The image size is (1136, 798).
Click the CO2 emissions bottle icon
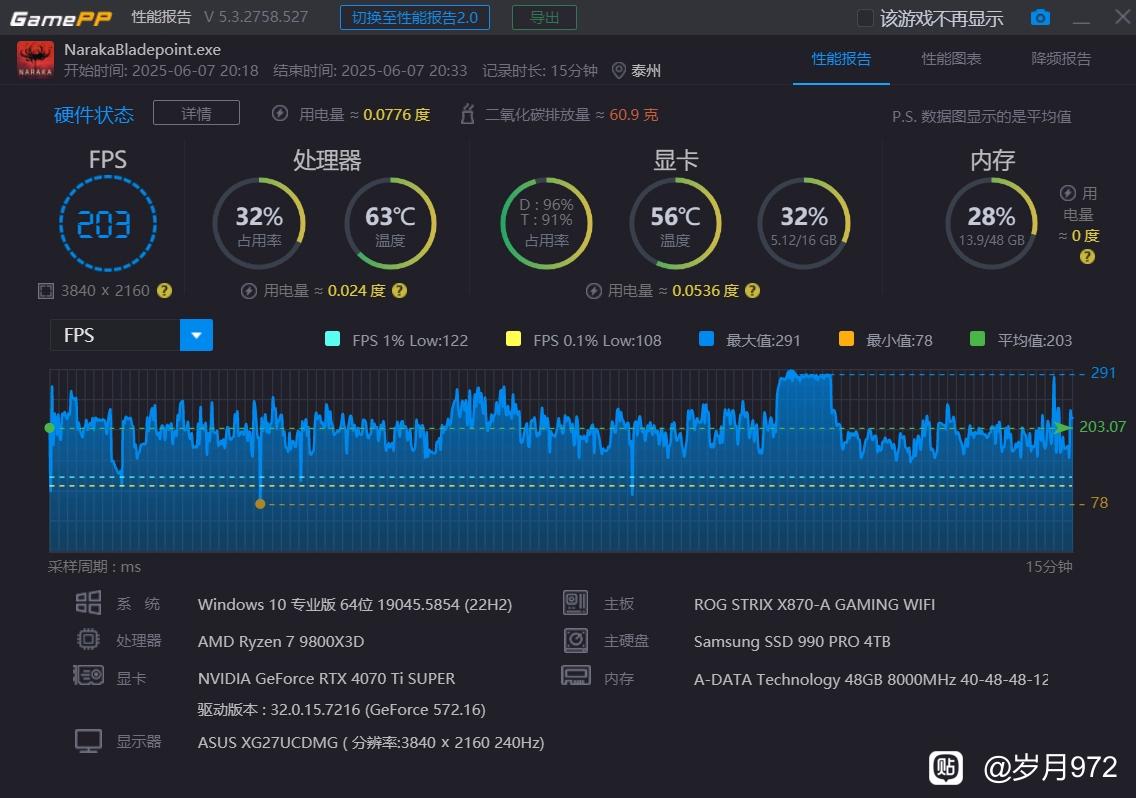click(467, 114)
